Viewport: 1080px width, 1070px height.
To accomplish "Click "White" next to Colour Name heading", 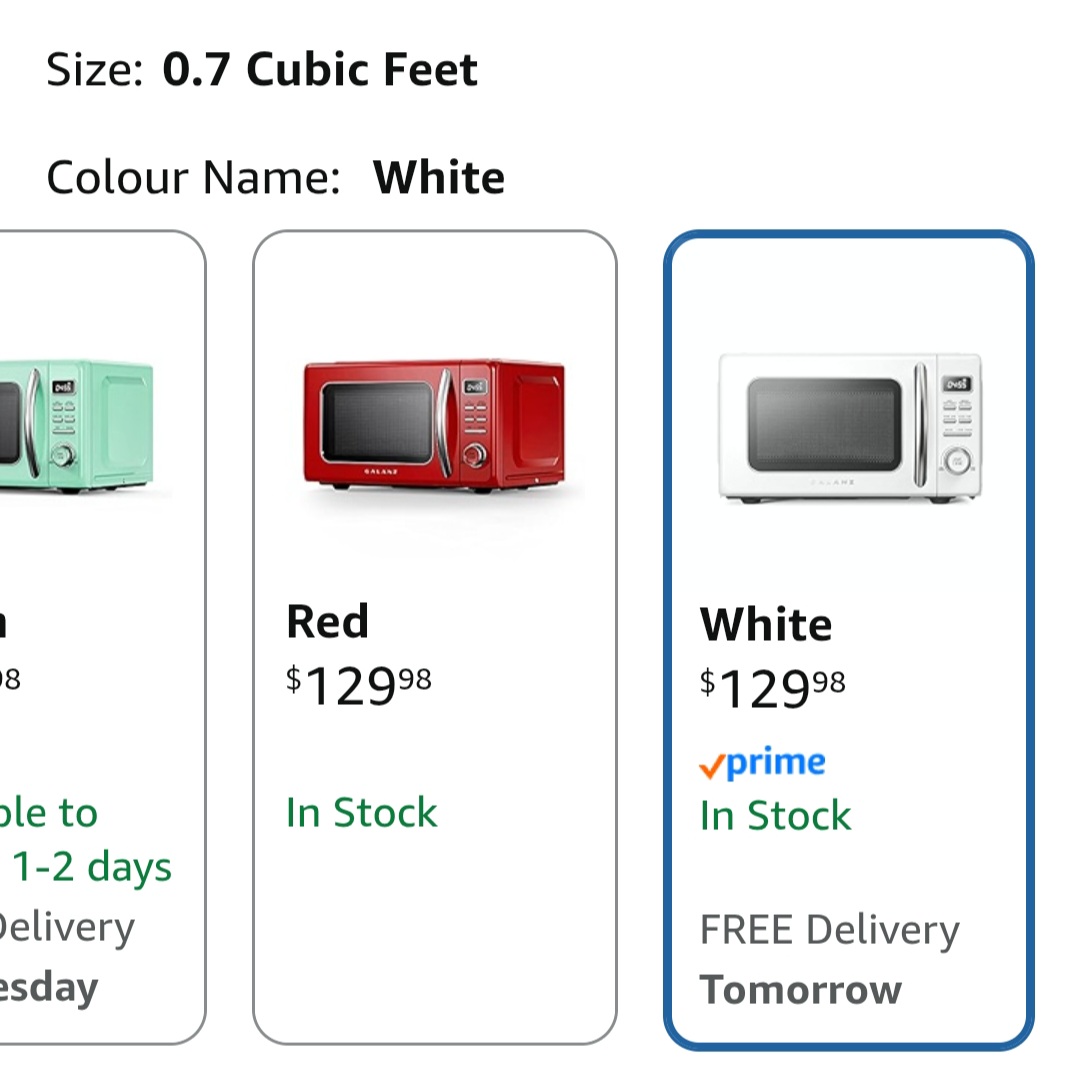I will click(x=438, y=178).
